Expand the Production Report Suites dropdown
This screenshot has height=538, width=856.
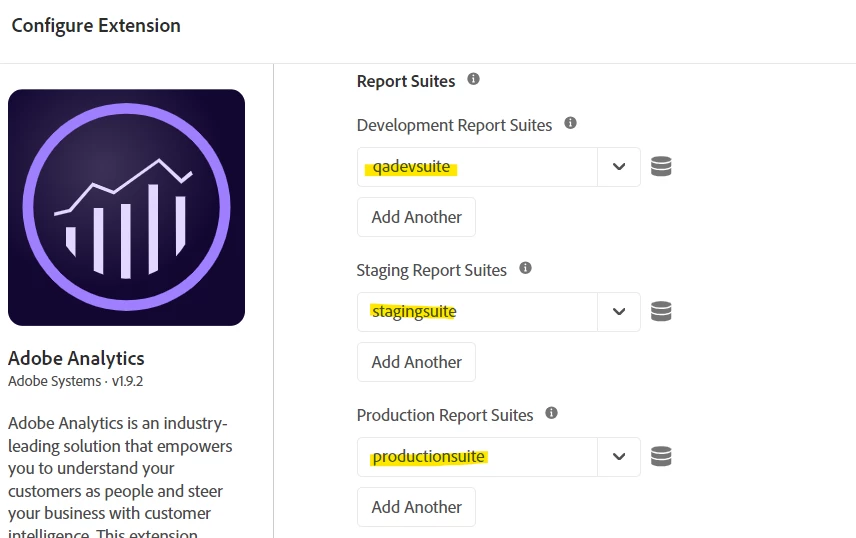(619, 457)
